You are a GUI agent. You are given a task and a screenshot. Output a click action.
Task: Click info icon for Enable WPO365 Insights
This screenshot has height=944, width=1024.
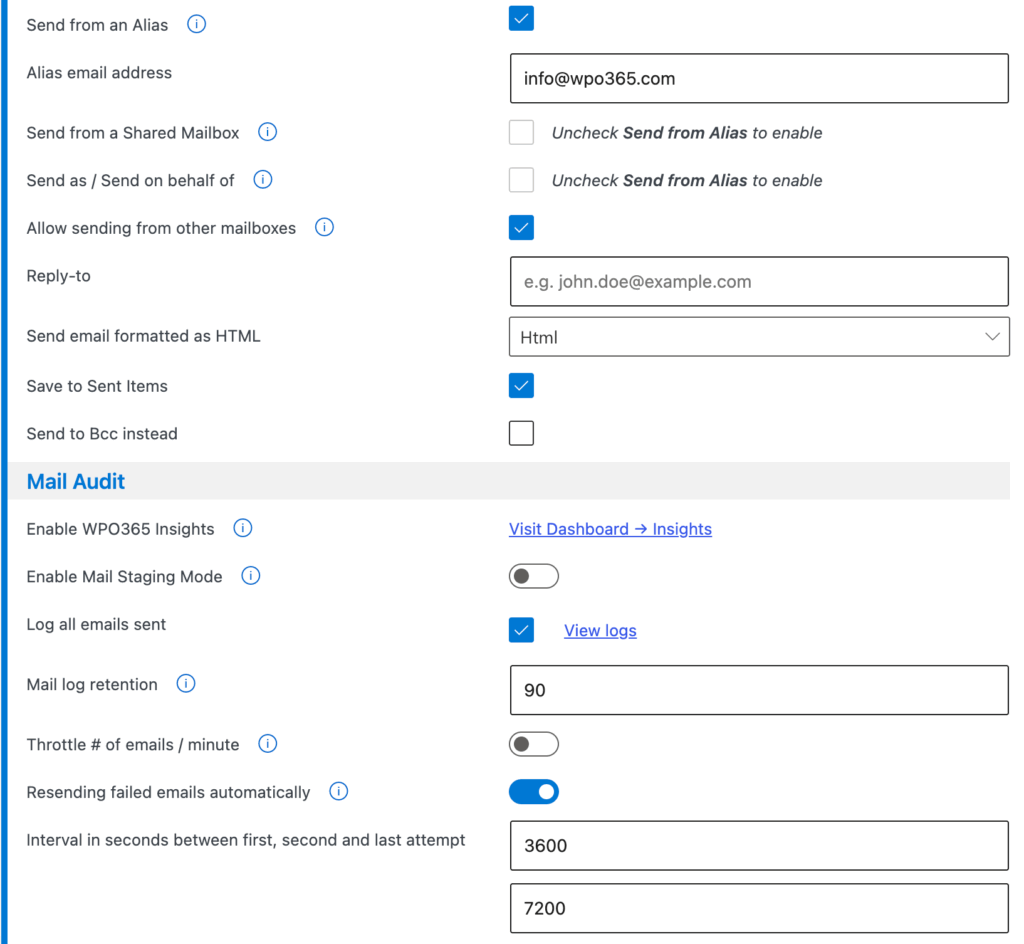coord(243,528)
